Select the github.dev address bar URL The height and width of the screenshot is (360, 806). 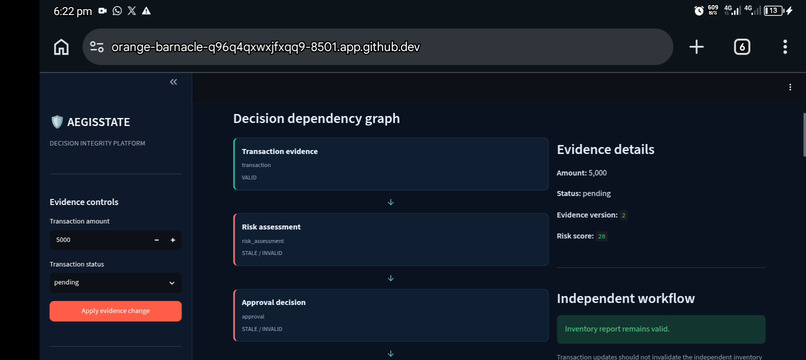point(266,47)
